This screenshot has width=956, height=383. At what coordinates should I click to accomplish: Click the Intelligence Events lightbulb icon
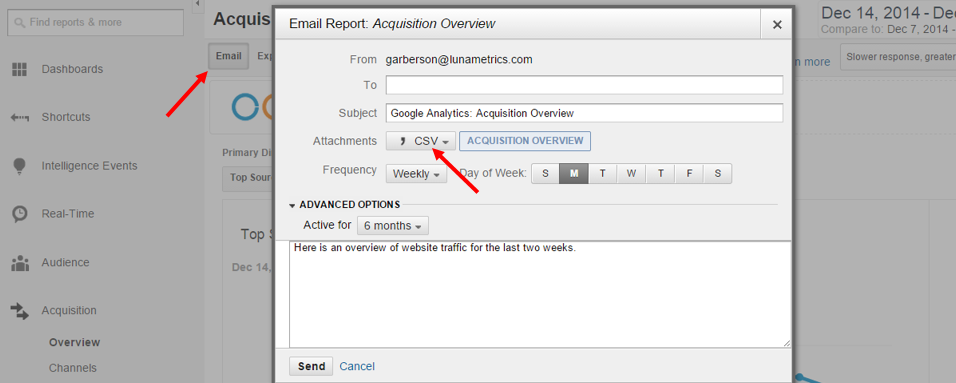coord(20,166)
